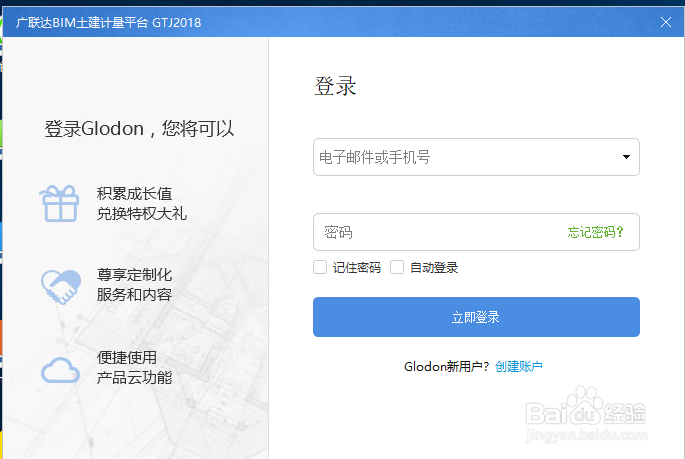
Task: Open the account dropdown arrow
Action: 626,157
